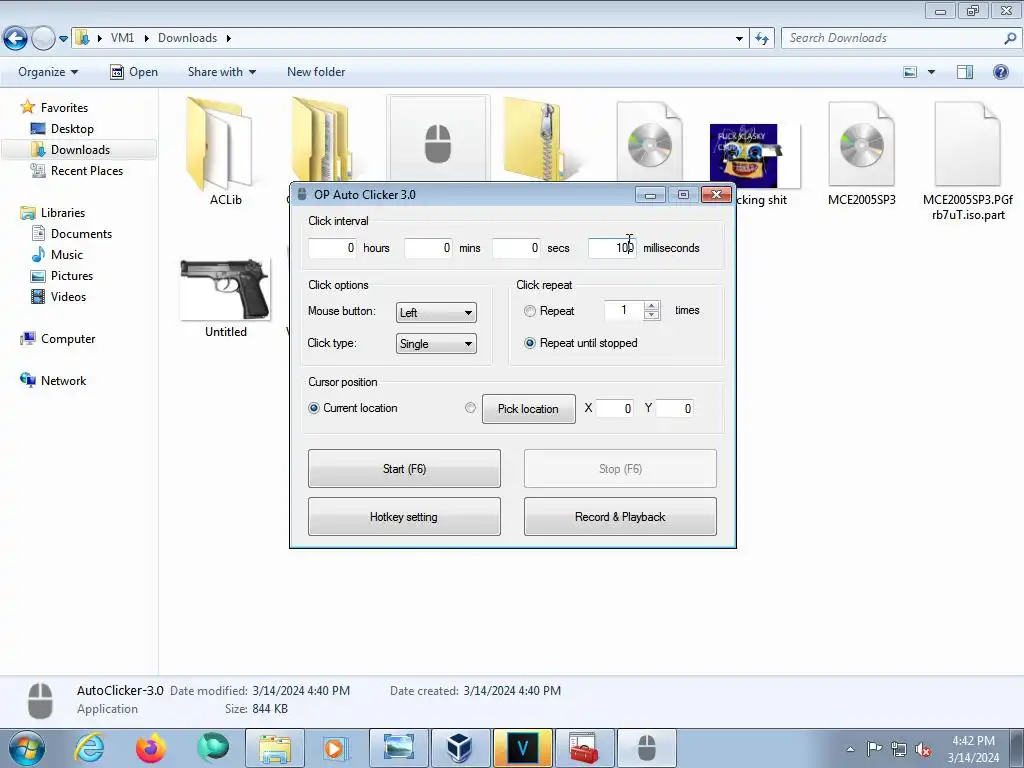Click the search magnifier icon
The width and height of the screenshot is (1024, 768).
[1010, 39]
